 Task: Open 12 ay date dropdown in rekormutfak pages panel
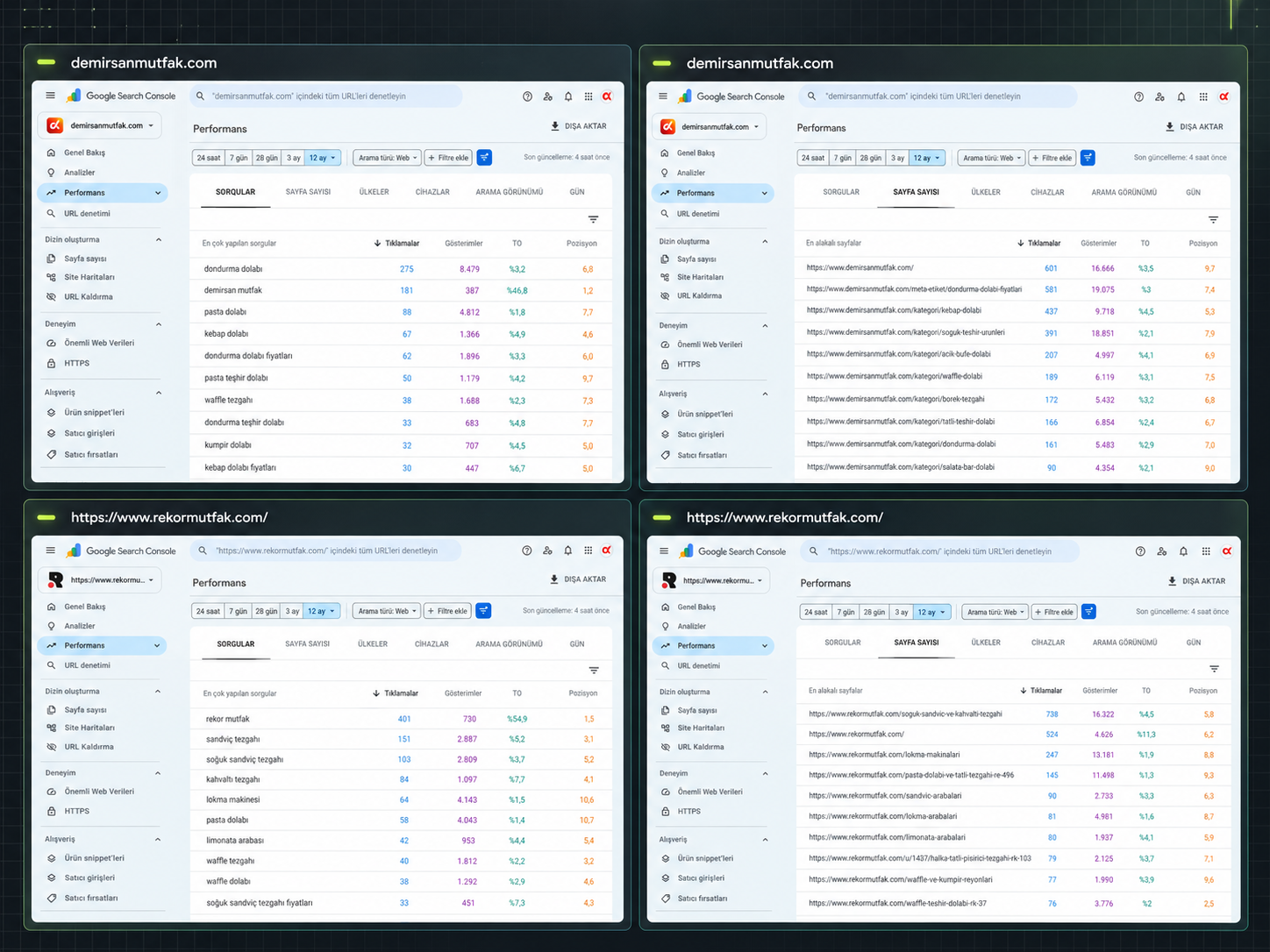[931, 612]
